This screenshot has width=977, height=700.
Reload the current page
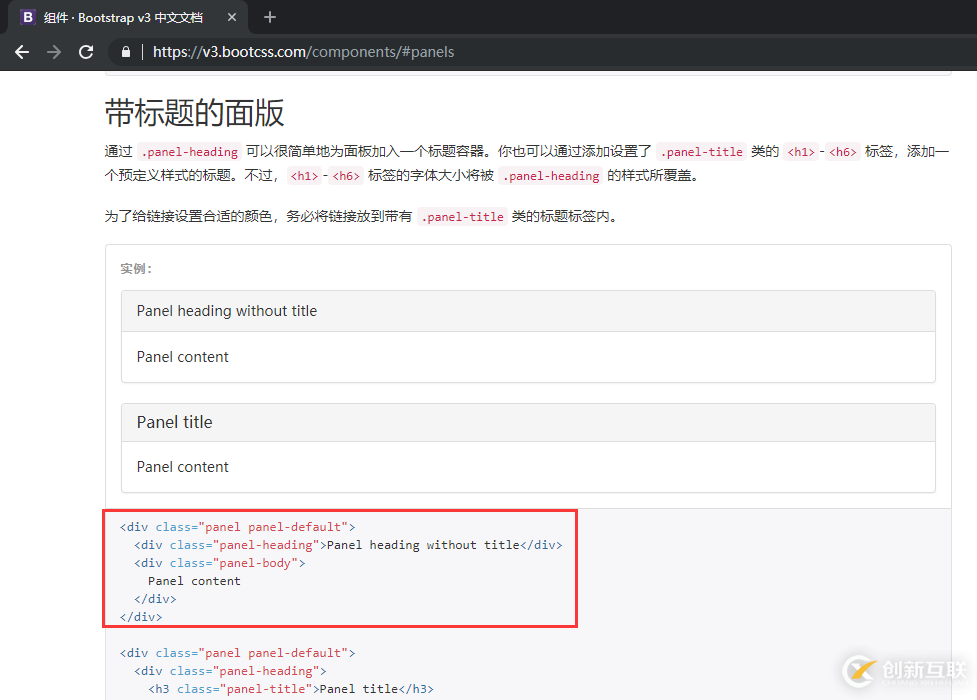[x=86, y=51]
